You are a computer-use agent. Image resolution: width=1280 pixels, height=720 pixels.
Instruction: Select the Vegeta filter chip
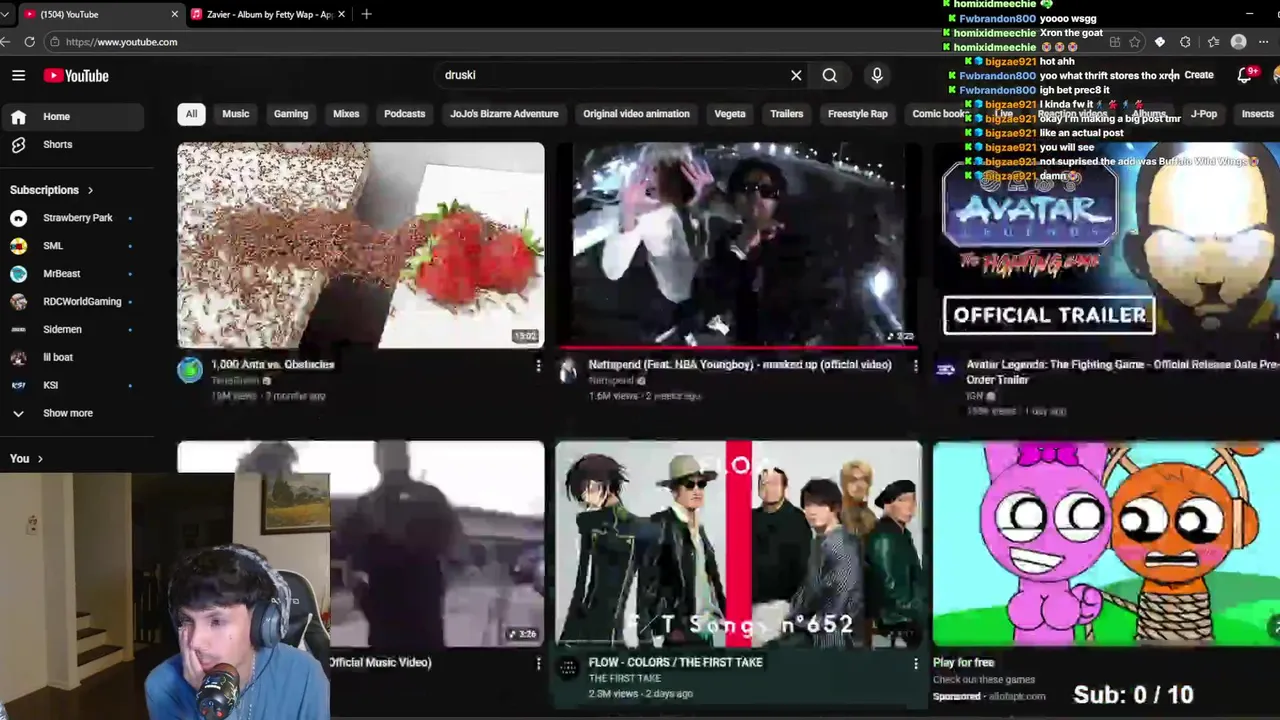point(730,114)
